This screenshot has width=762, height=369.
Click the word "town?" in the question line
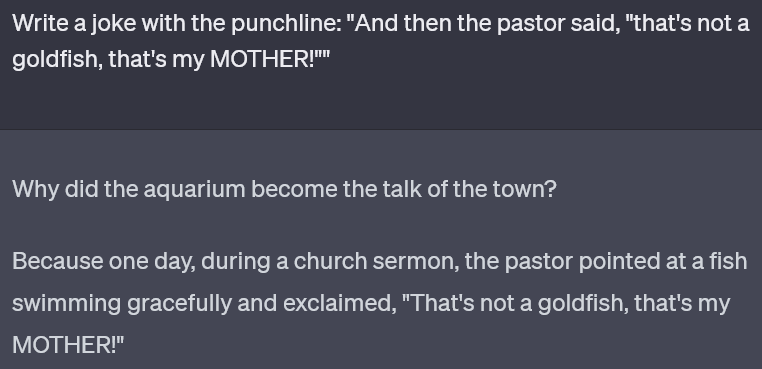tap(524, 189)
